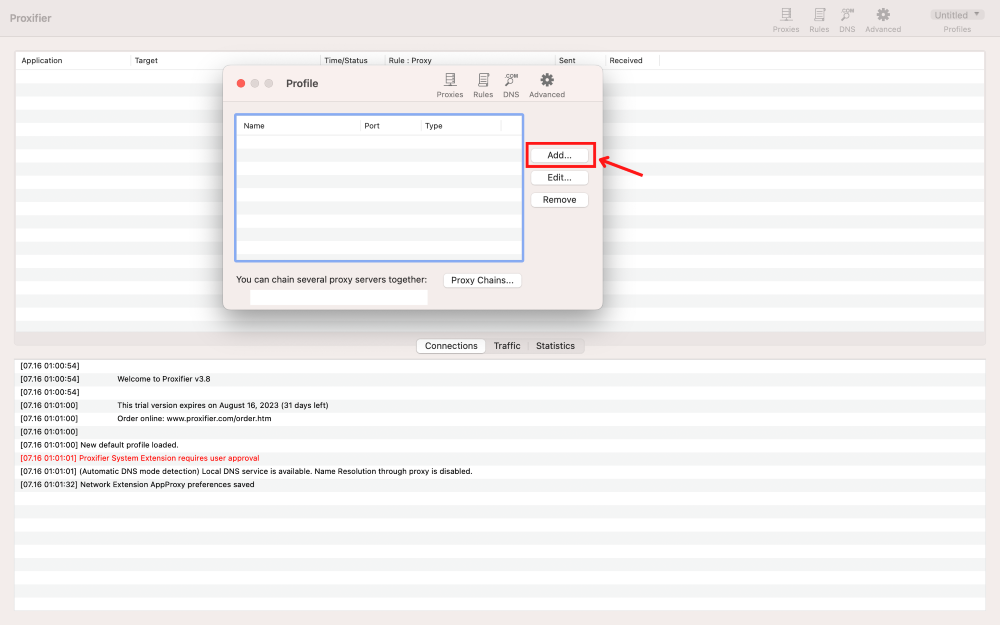The height and width of the screenshot is (625, 1000).
Task: Select the 'Order online' log line
Action: pyautogui.click(x=500, y=418)
